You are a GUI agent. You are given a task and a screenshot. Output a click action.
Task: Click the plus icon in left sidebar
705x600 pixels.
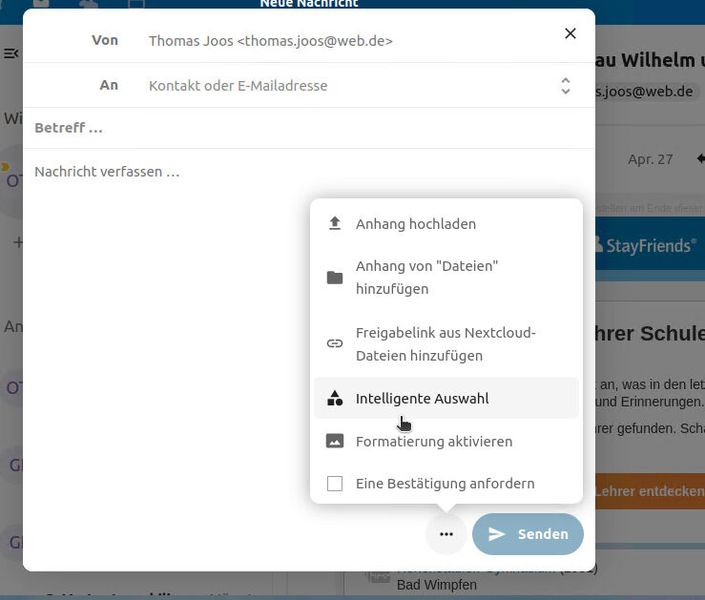[x=18, y=242]
